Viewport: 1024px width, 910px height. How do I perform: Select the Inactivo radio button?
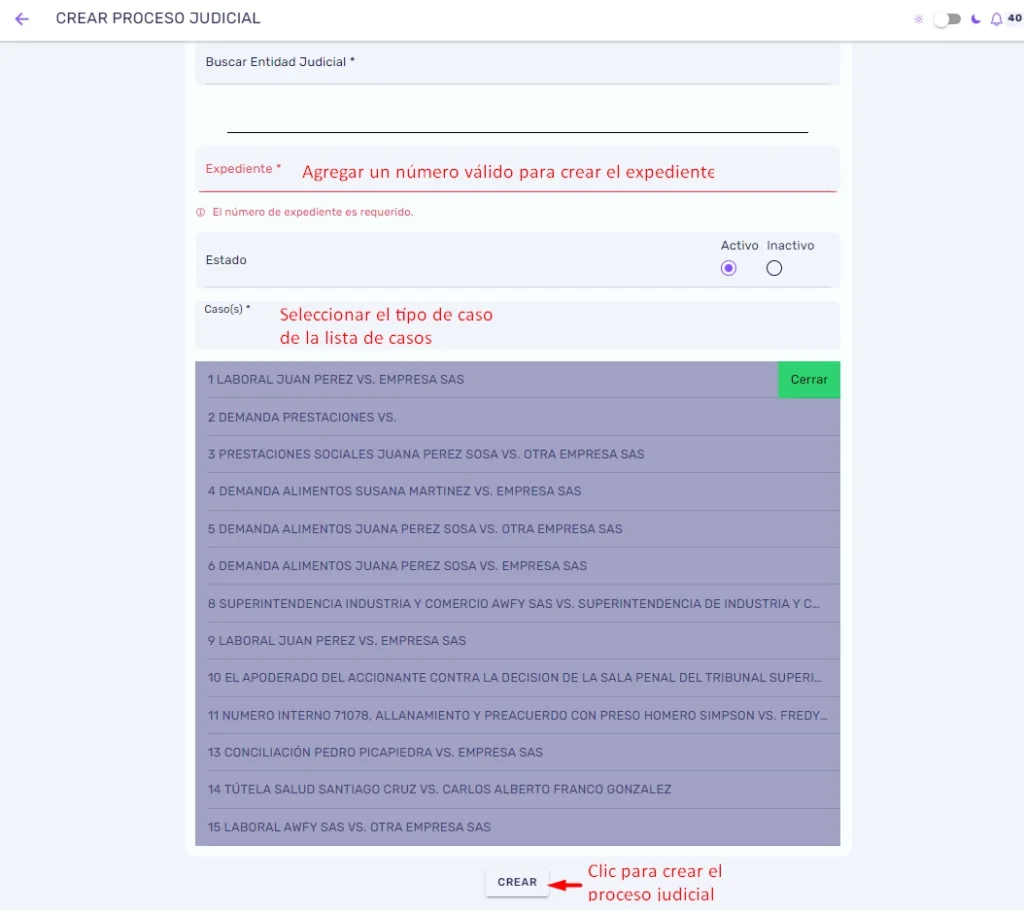coord(774,268)
